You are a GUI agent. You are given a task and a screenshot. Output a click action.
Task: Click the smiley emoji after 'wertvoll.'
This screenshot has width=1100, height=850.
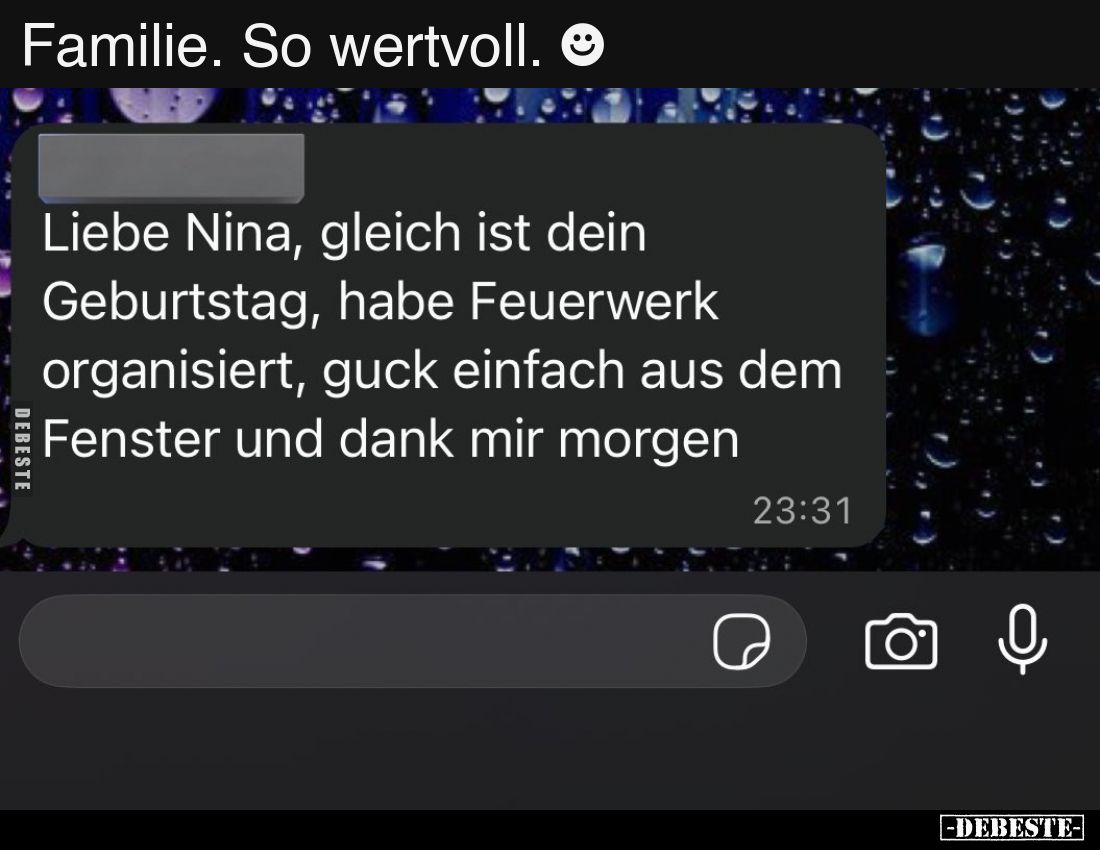582,46
